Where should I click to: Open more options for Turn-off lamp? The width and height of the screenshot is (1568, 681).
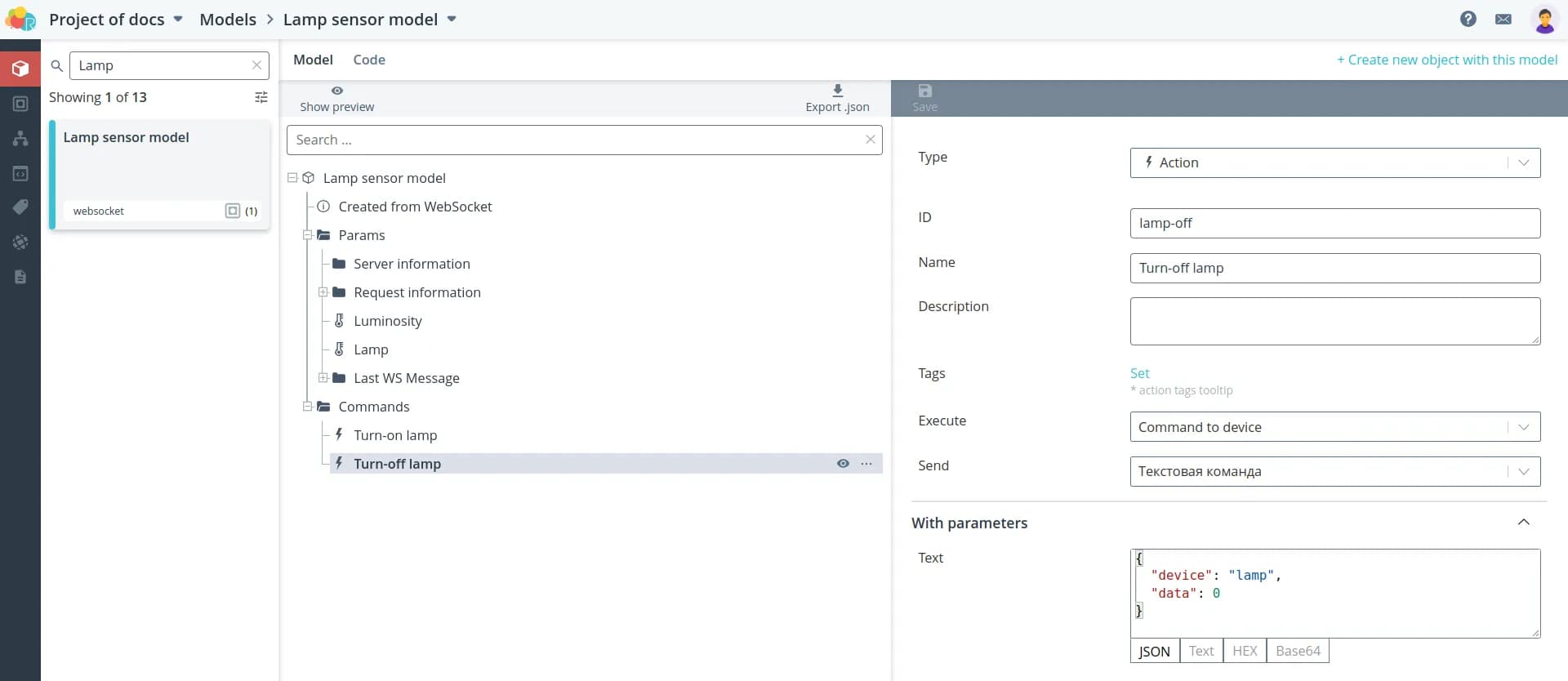tap(866, 464)
